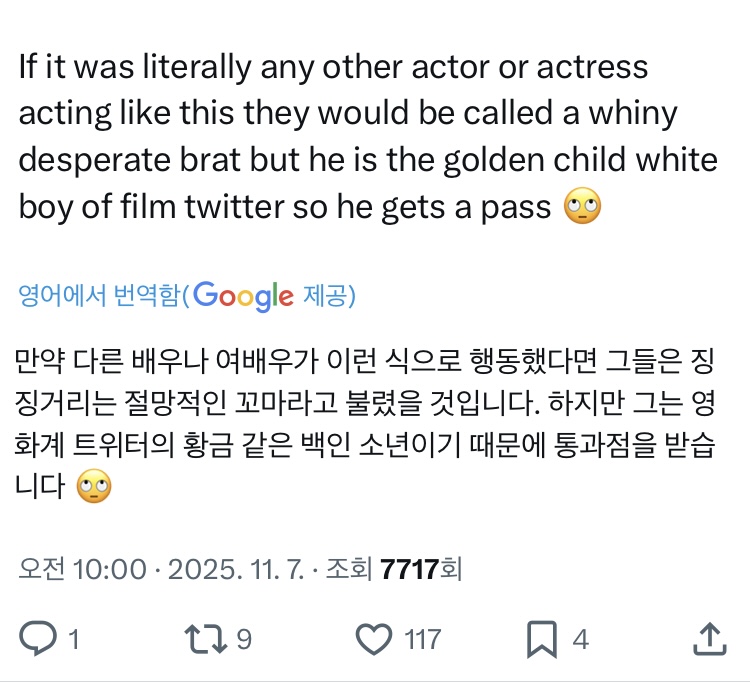This screenshot has height=698, width=750.
Task: Click the eye-roll emoji ending the Korean translation
Action: (93, 489)
